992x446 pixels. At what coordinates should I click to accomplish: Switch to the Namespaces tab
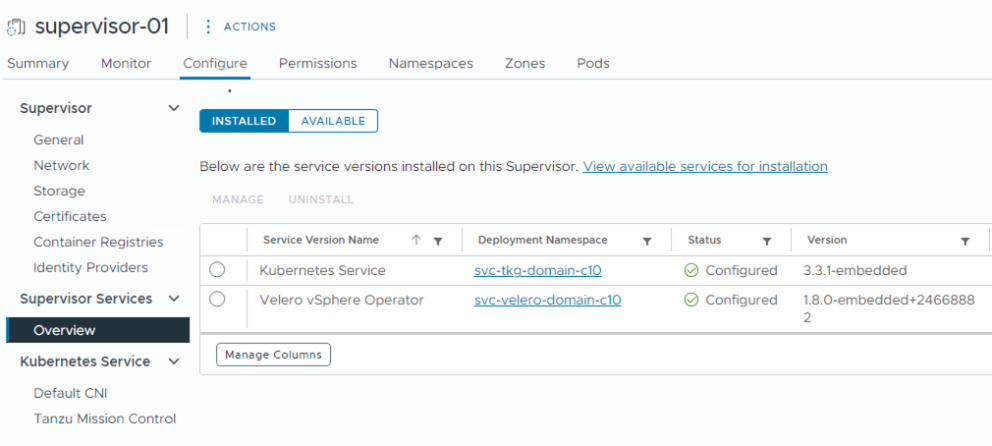(430, 63)
